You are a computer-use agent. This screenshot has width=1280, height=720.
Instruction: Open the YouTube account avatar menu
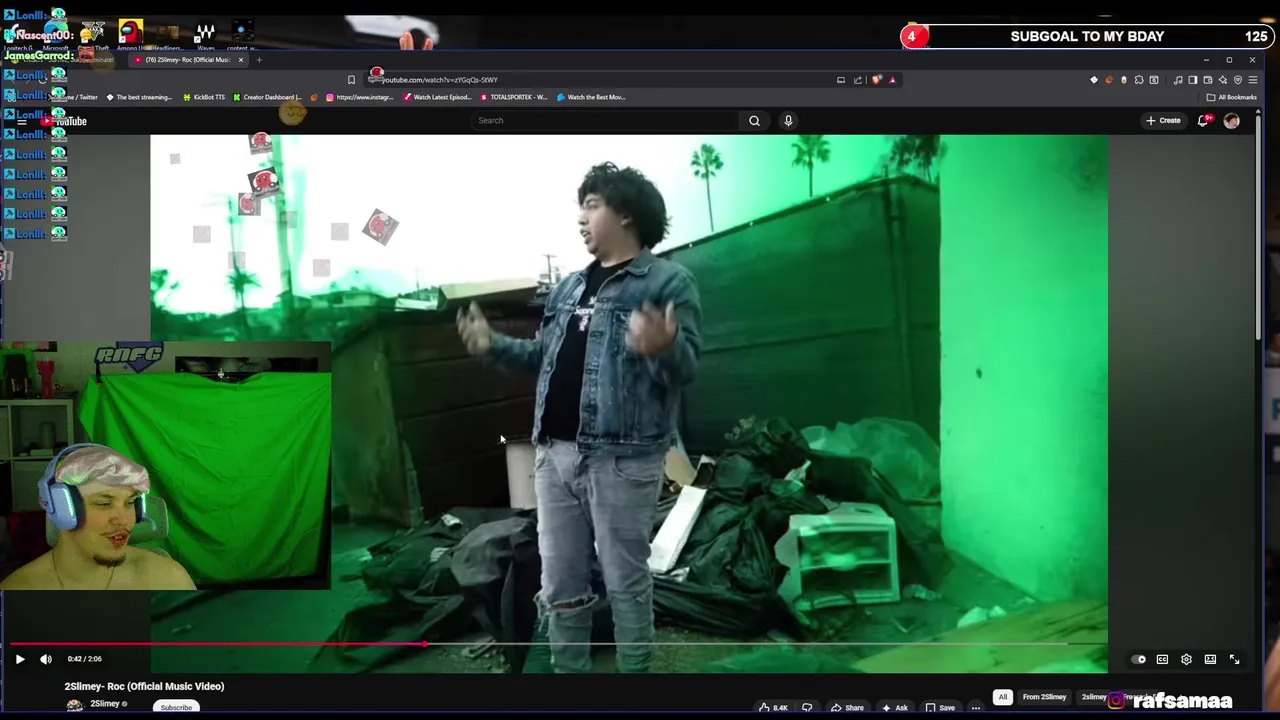(1232, 120)
